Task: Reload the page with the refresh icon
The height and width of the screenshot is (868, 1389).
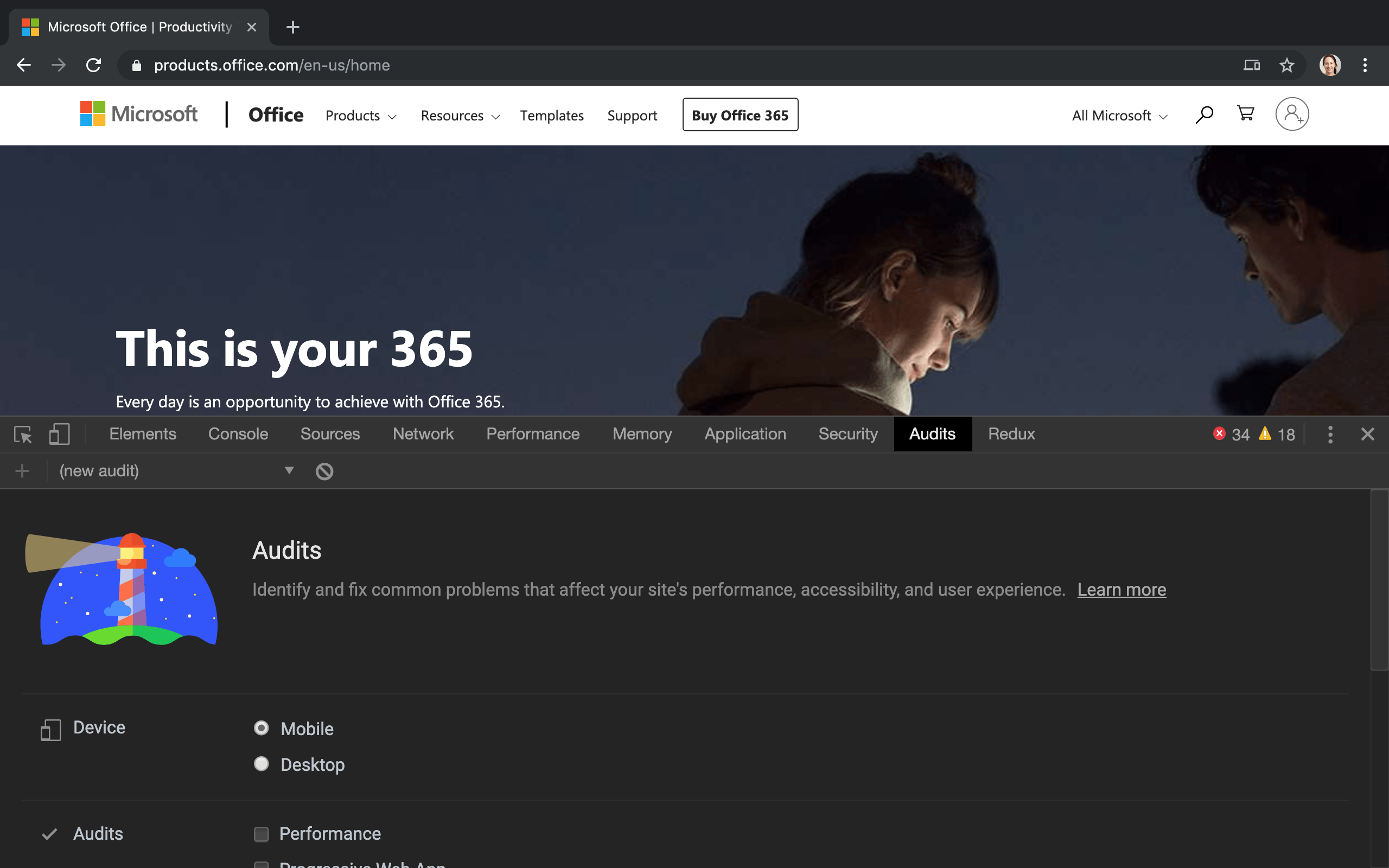Action: 93,65
